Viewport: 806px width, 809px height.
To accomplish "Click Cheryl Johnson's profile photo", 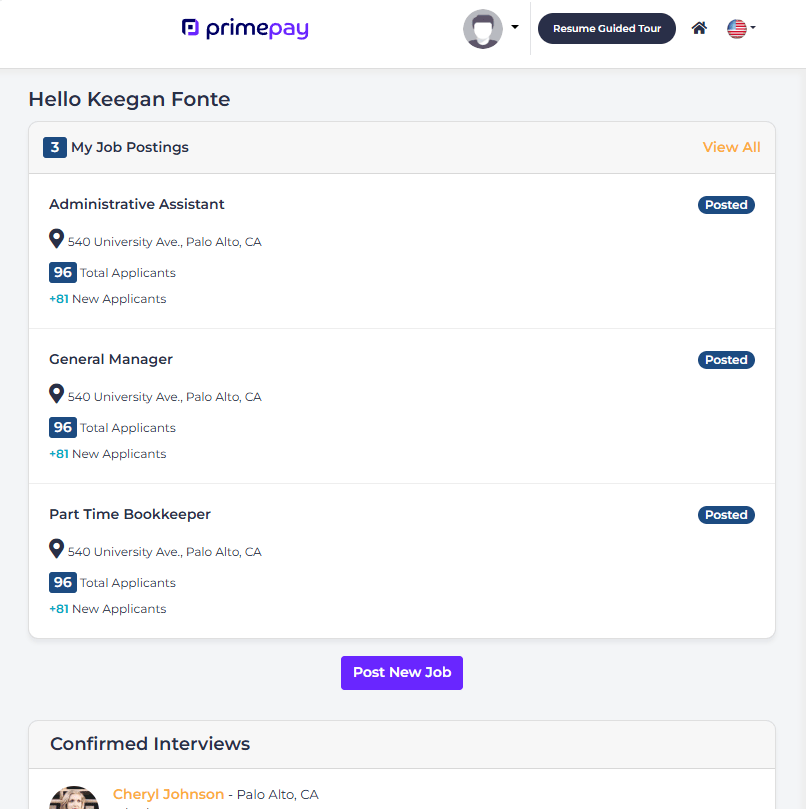I will [74, 797].
